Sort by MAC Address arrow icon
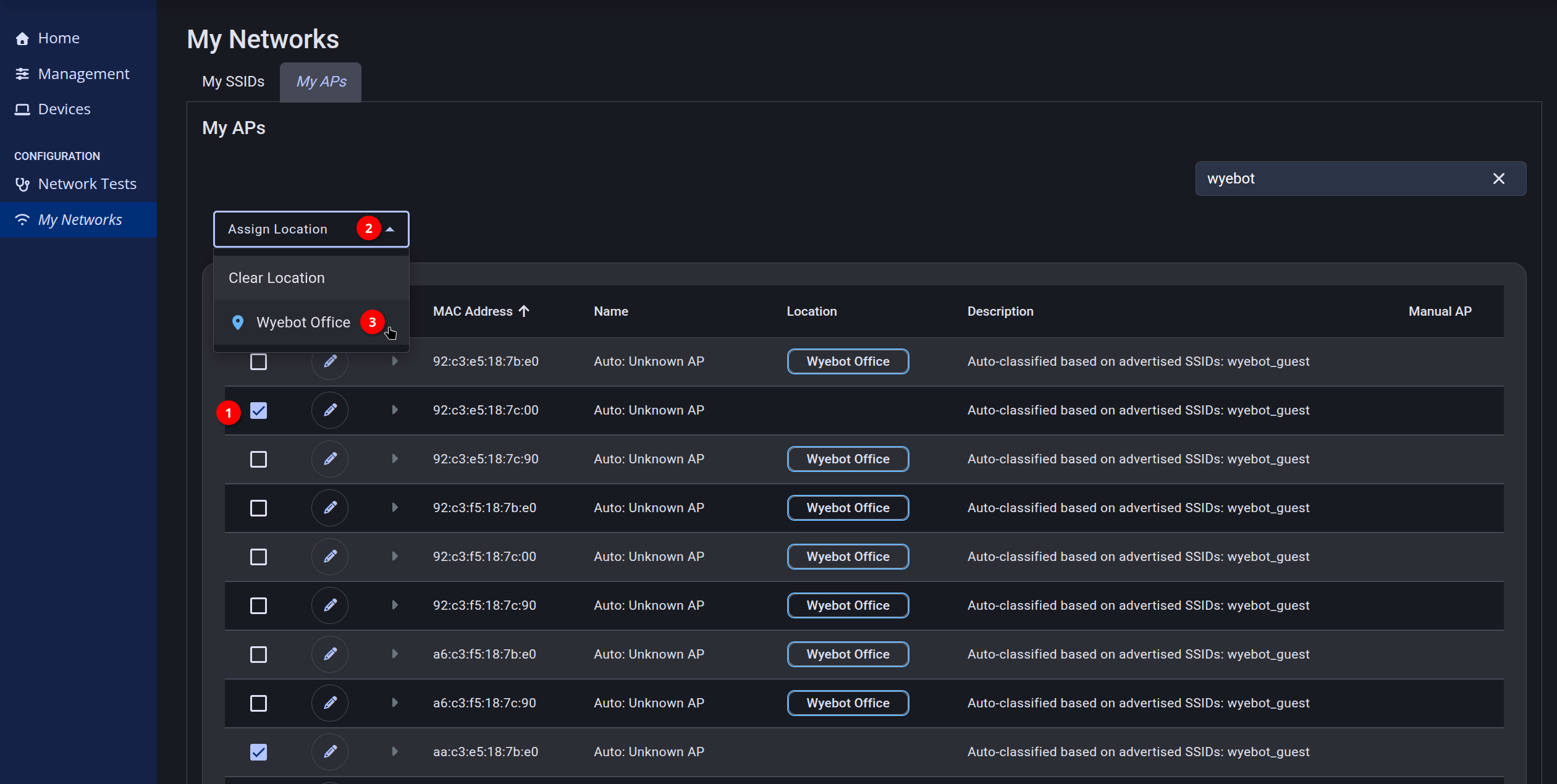This screenshot has width=1557, height=784. (x=524, y=311)
